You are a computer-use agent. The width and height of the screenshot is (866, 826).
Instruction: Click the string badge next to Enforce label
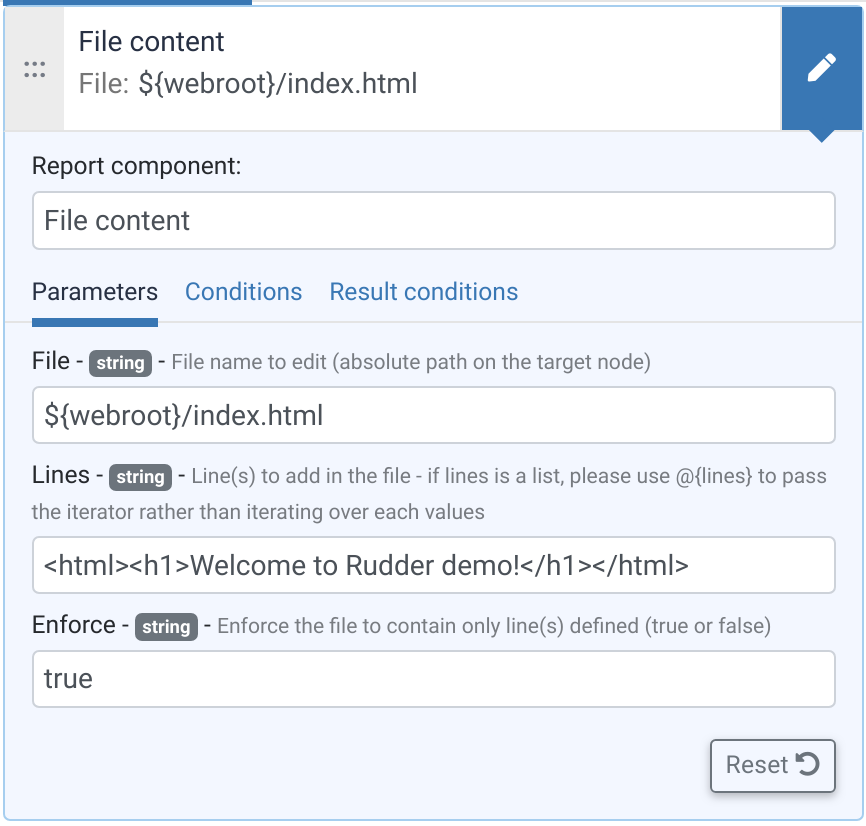[165, 627]
